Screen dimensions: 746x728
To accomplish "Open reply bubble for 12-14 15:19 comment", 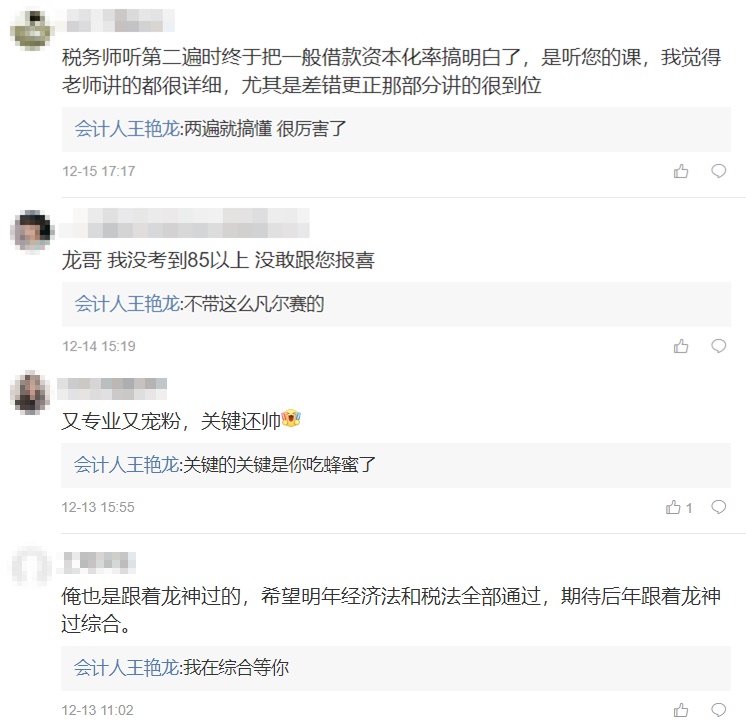I will 718,346.
